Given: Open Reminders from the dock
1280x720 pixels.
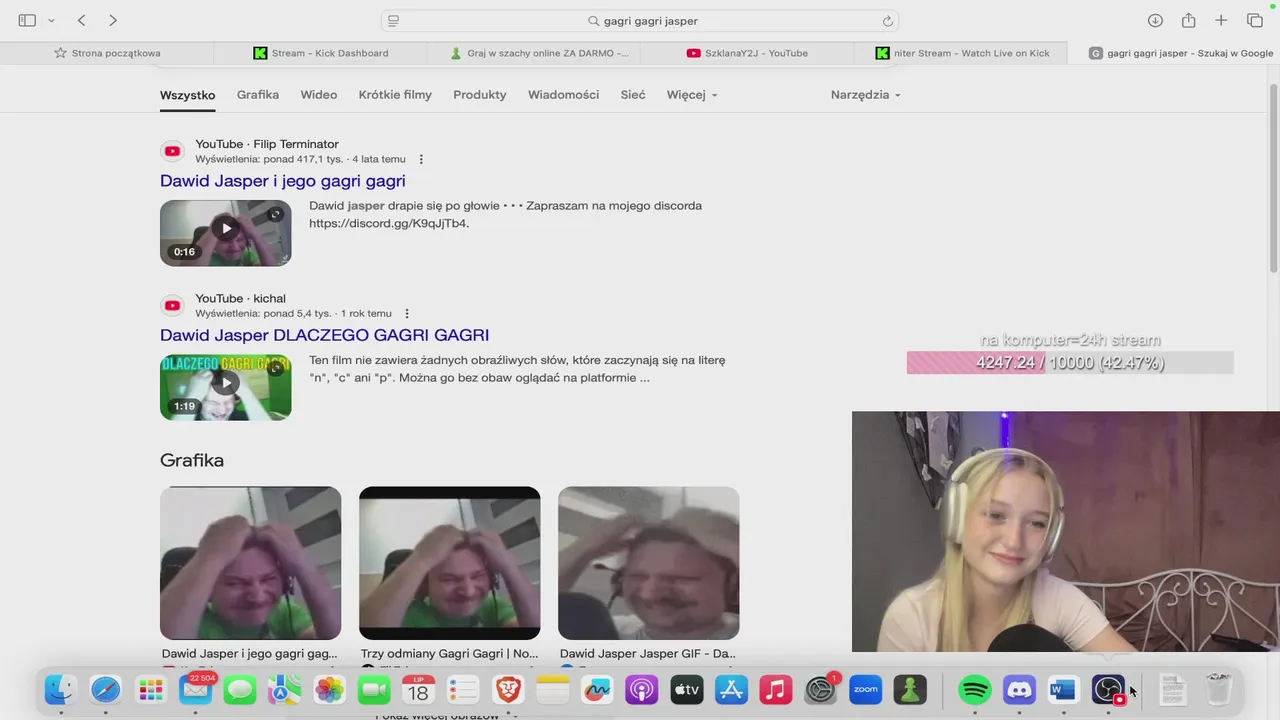Looking at the screenshot, I should [x=463, y=689].
